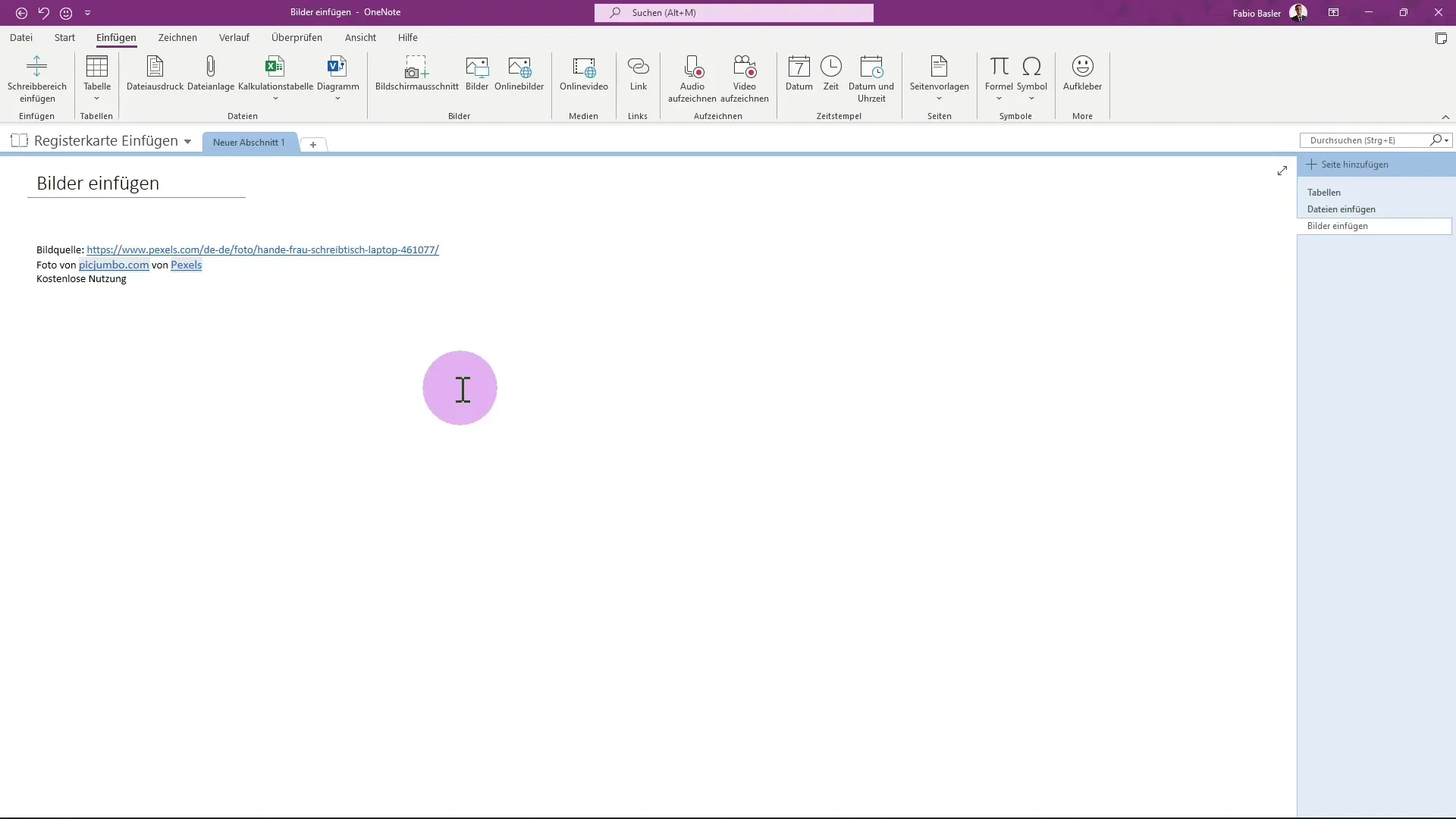Open the picjumbo.com link
Viewport: 1456px width, 819px height.
[x=114, y=265]
